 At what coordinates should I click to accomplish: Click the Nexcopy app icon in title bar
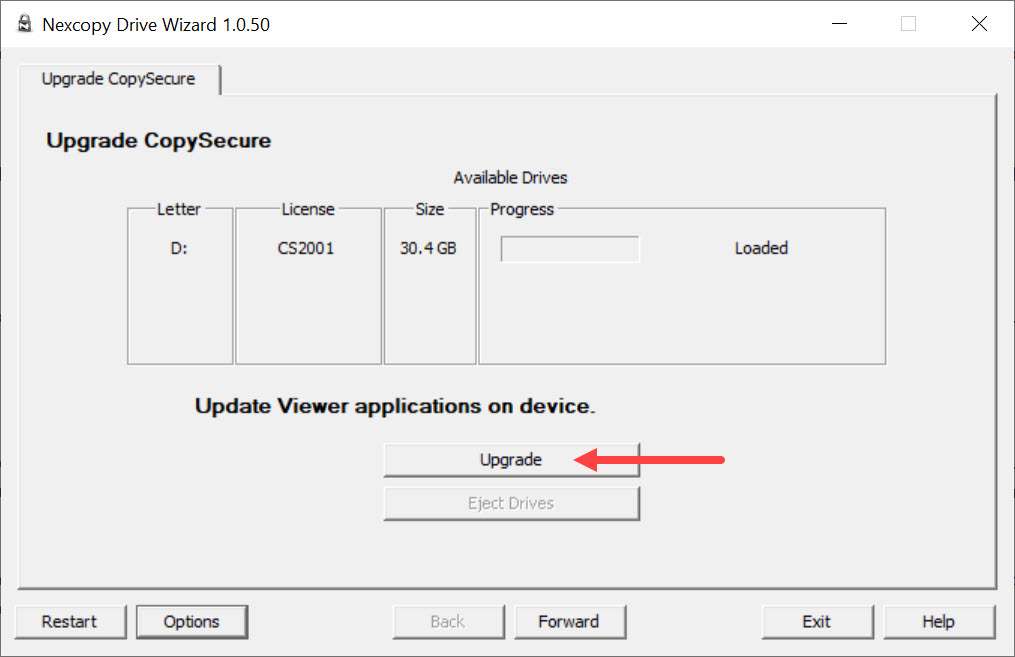(24, 24)
